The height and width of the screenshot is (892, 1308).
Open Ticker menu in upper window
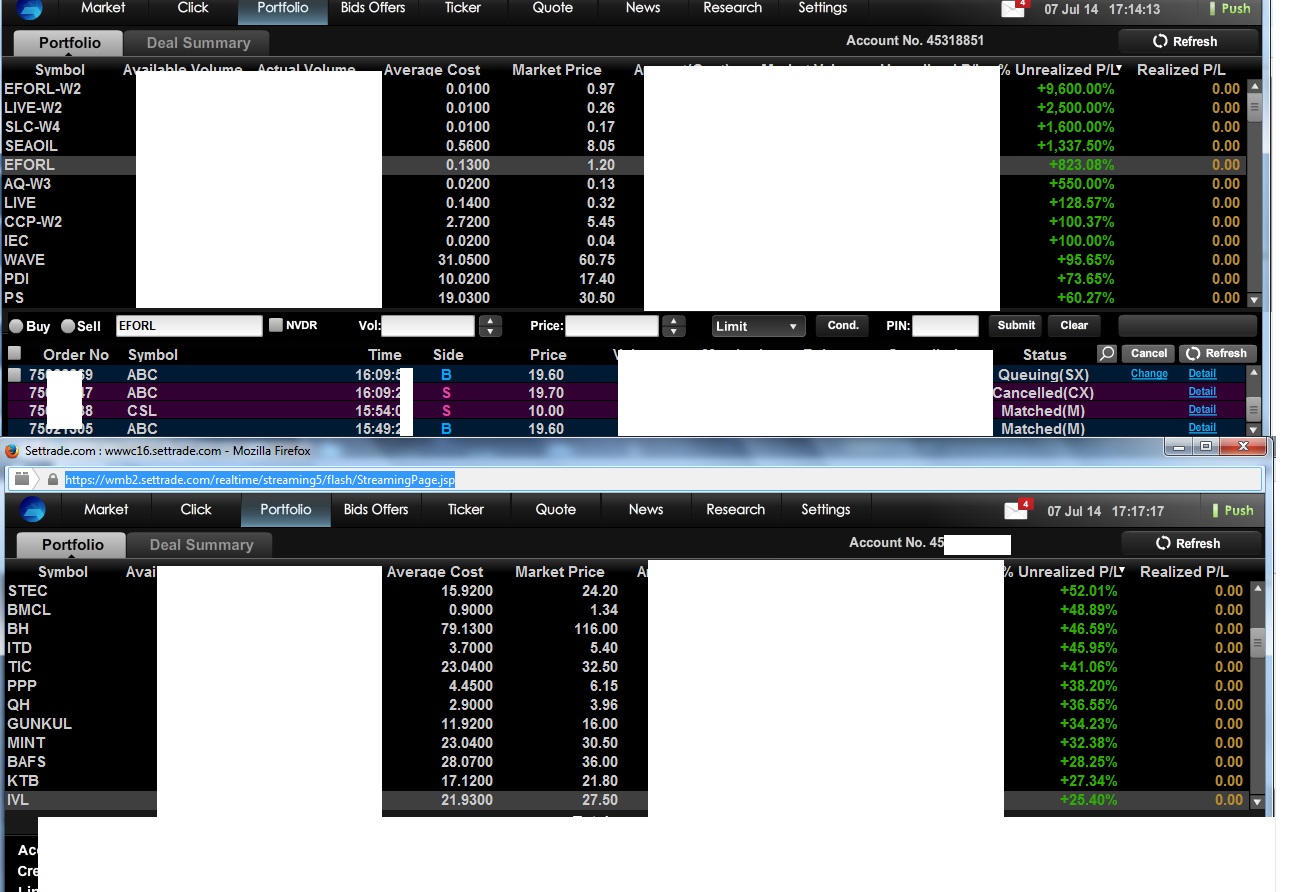click(x=463, y=8)
